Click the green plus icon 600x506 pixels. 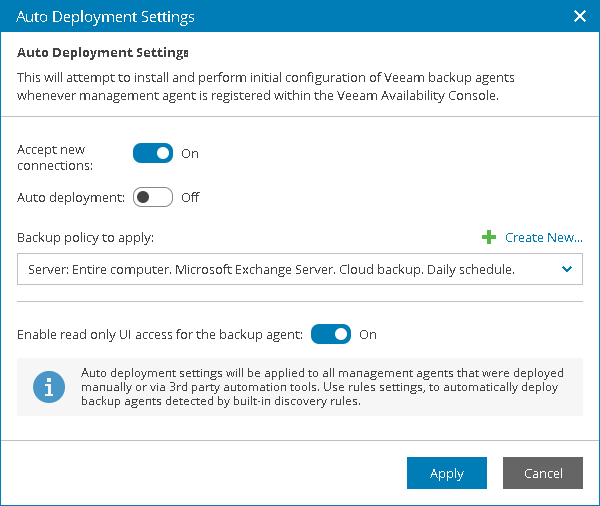click(x=489, y=237)
